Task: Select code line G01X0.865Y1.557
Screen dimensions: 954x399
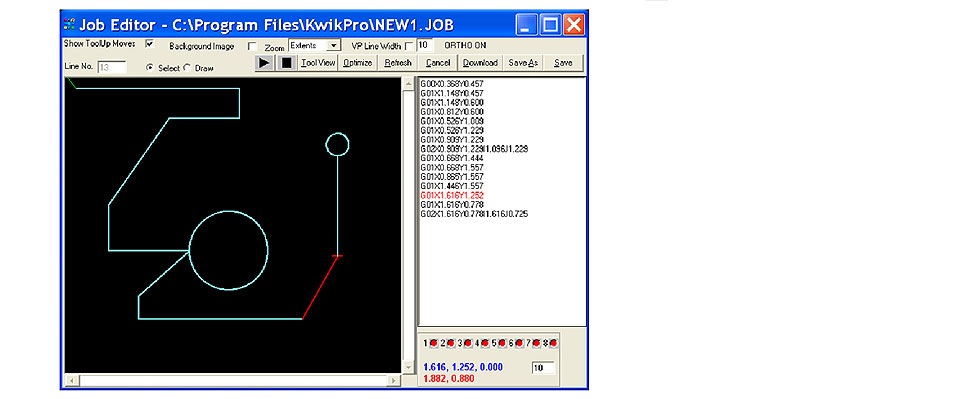Action: coord(451,176)
